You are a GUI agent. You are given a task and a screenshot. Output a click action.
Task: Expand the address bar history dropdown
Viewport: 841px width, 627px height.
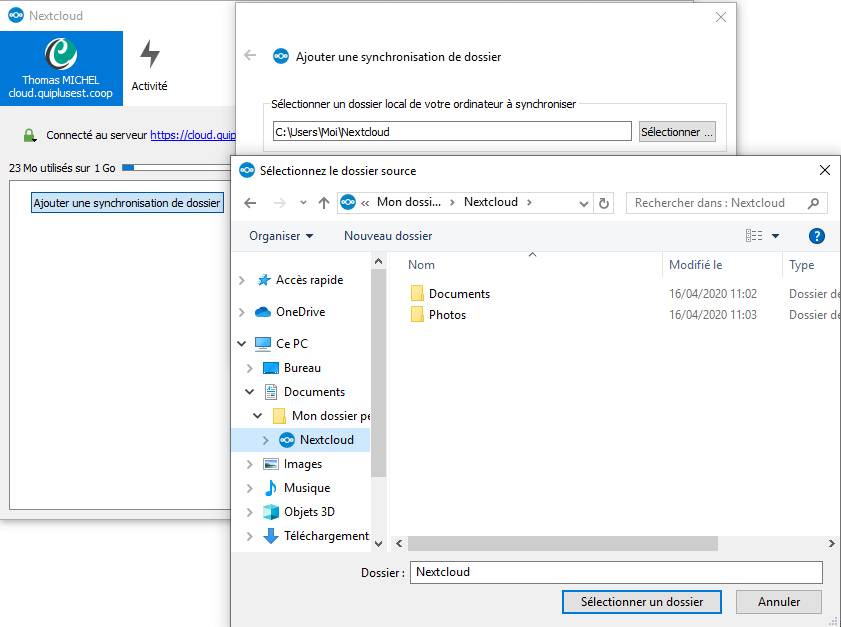(584, 203)
